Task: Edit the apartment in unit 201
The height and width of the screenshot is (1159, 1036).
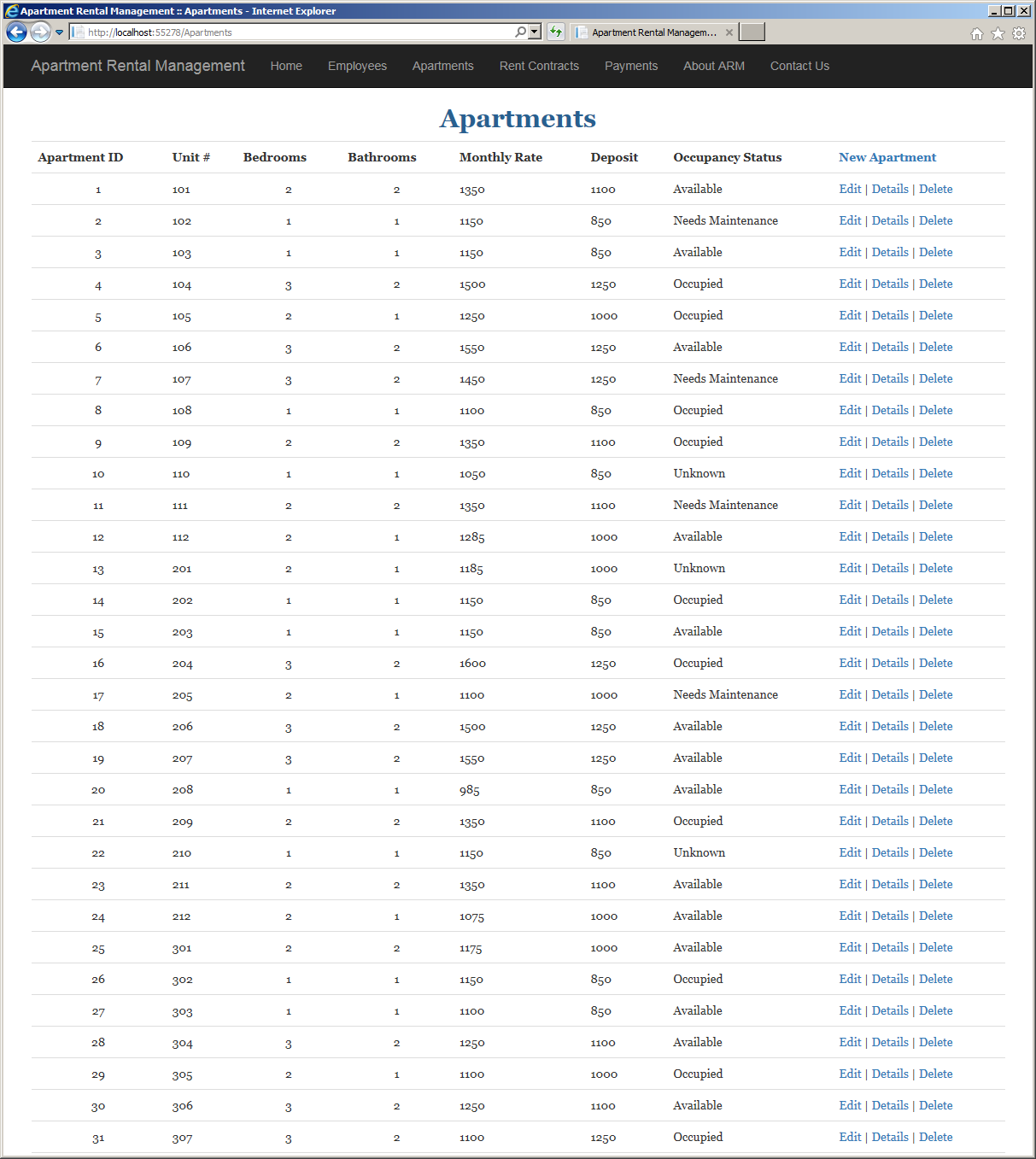Action: [x=850, y=568]
